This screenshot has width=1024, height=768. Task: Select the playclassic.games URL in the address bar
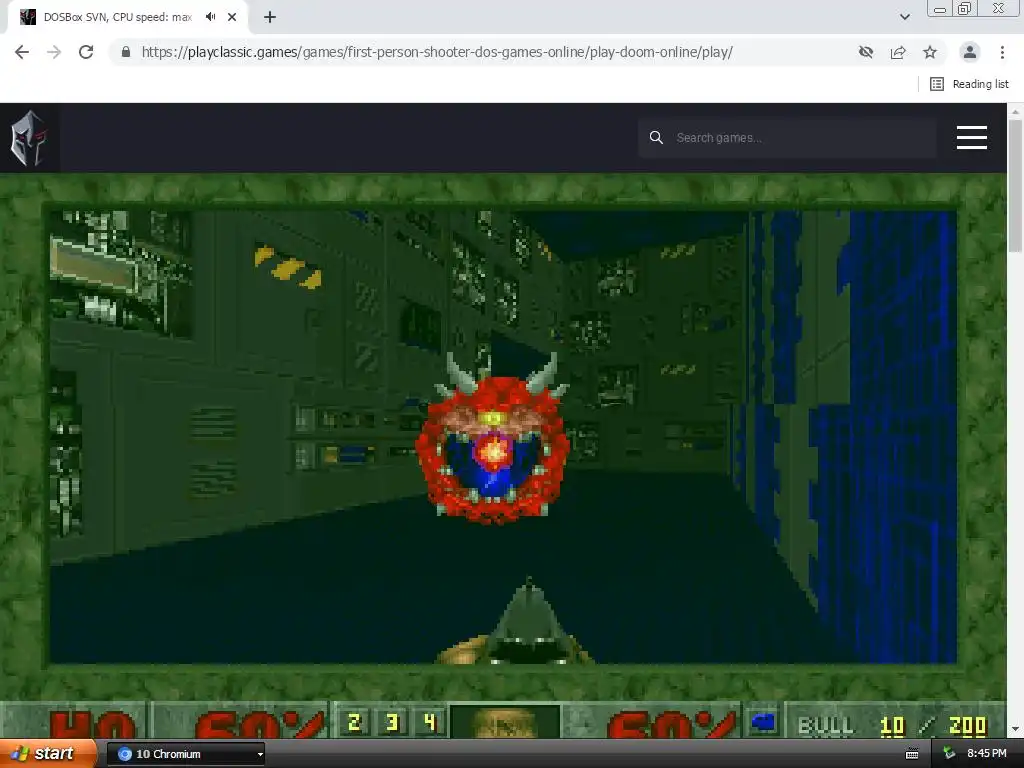tap(437, 52)
